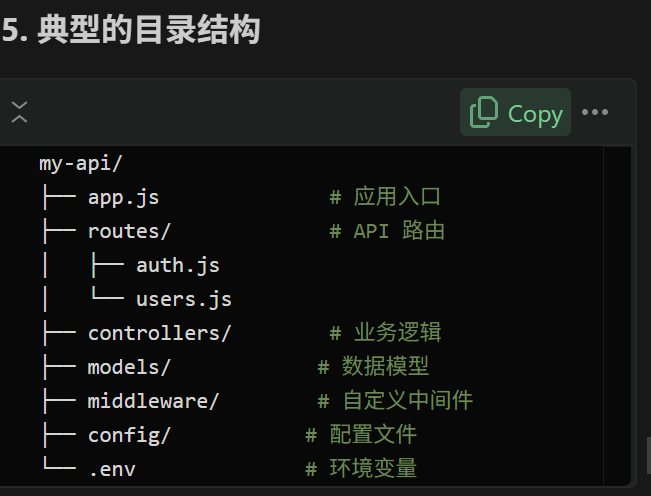Click the app.js file name
This screenshot has height=496, width=651.
point(123,198)
